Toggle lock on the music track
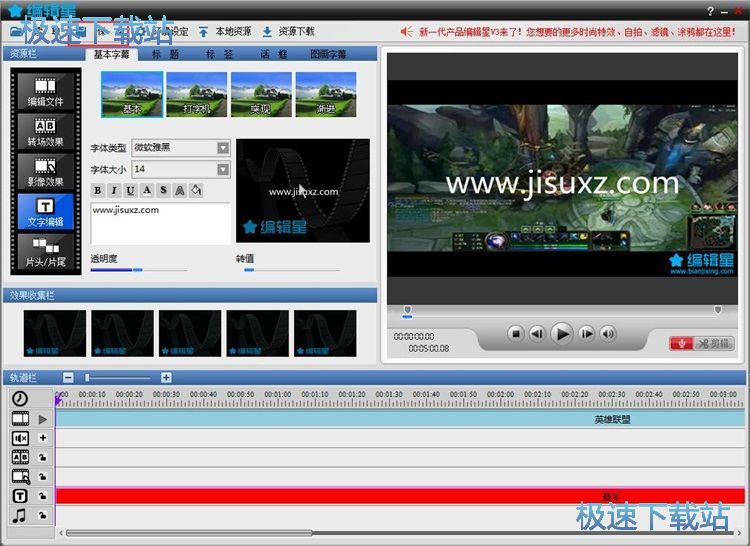The width and height of the screenshot is (750, 546). tap(43, 515)
